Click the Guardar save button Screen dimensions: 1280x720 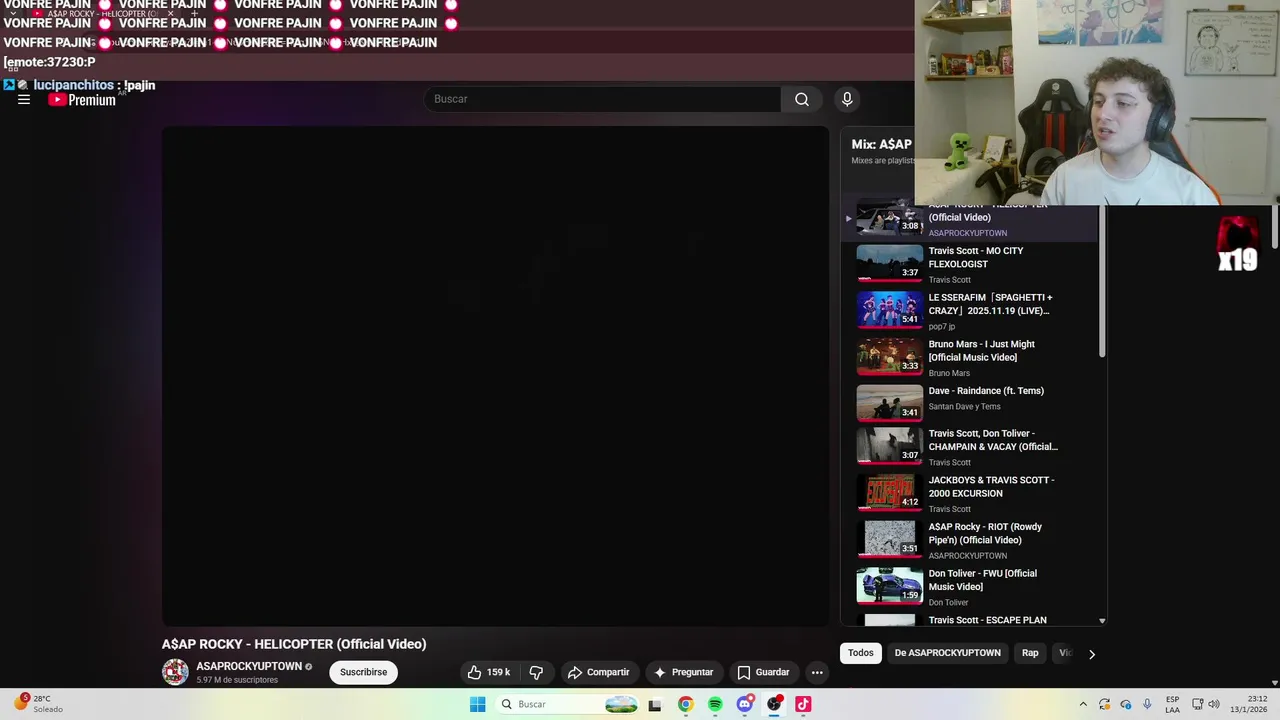tap(764, 672)
